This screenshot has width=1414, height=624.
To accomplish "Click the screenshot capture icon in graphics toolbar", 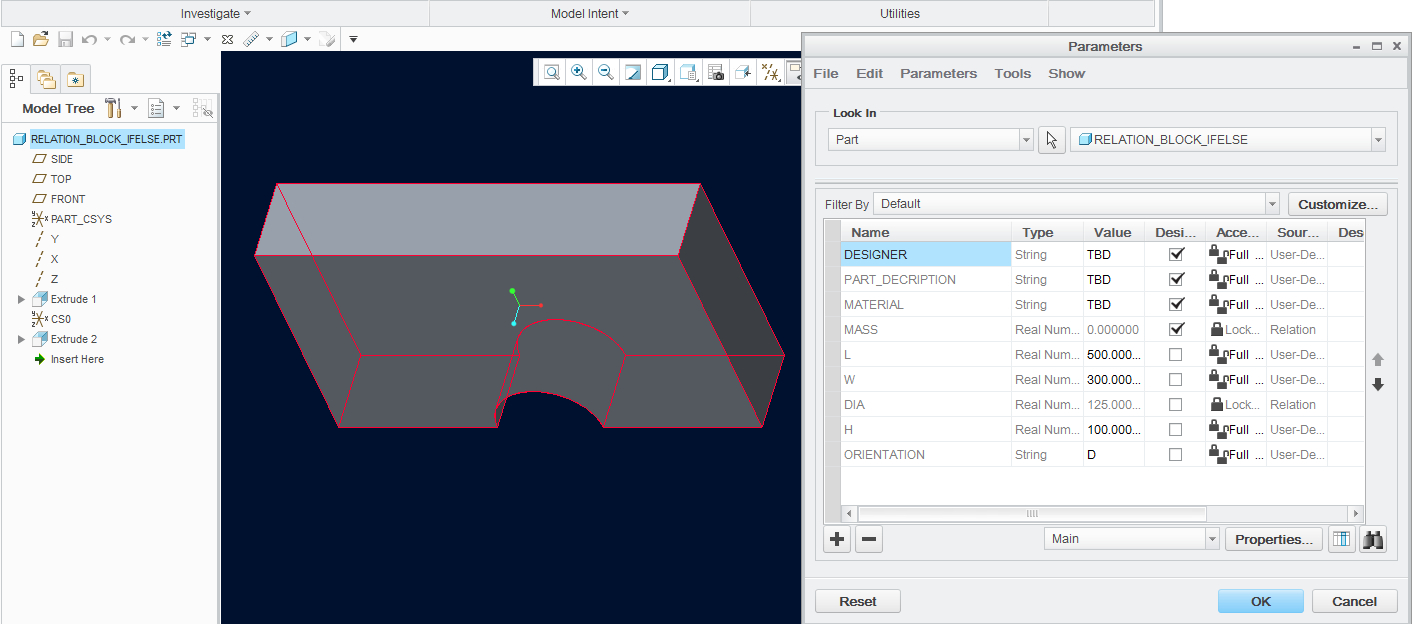I will pos(716,72).
